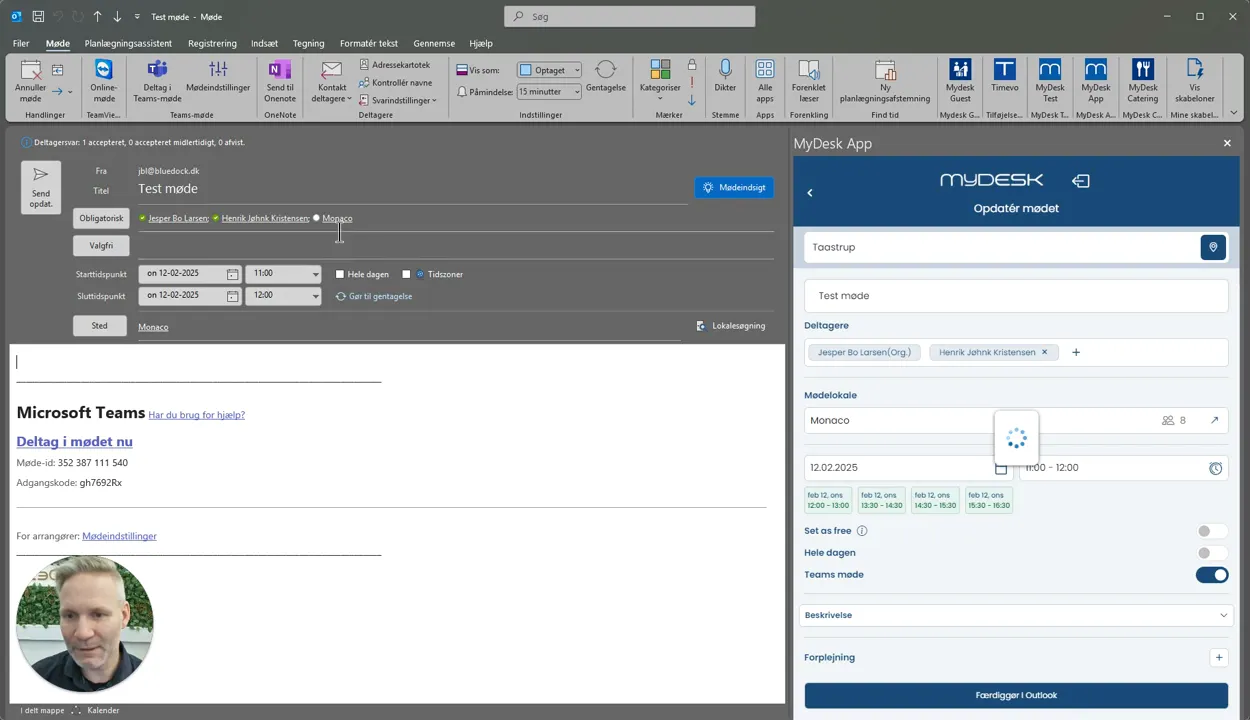This screenshot has height=720, width=1250.
Task: Start Dikter microphone
Action: pyautogui.click(x=725, y=77)
